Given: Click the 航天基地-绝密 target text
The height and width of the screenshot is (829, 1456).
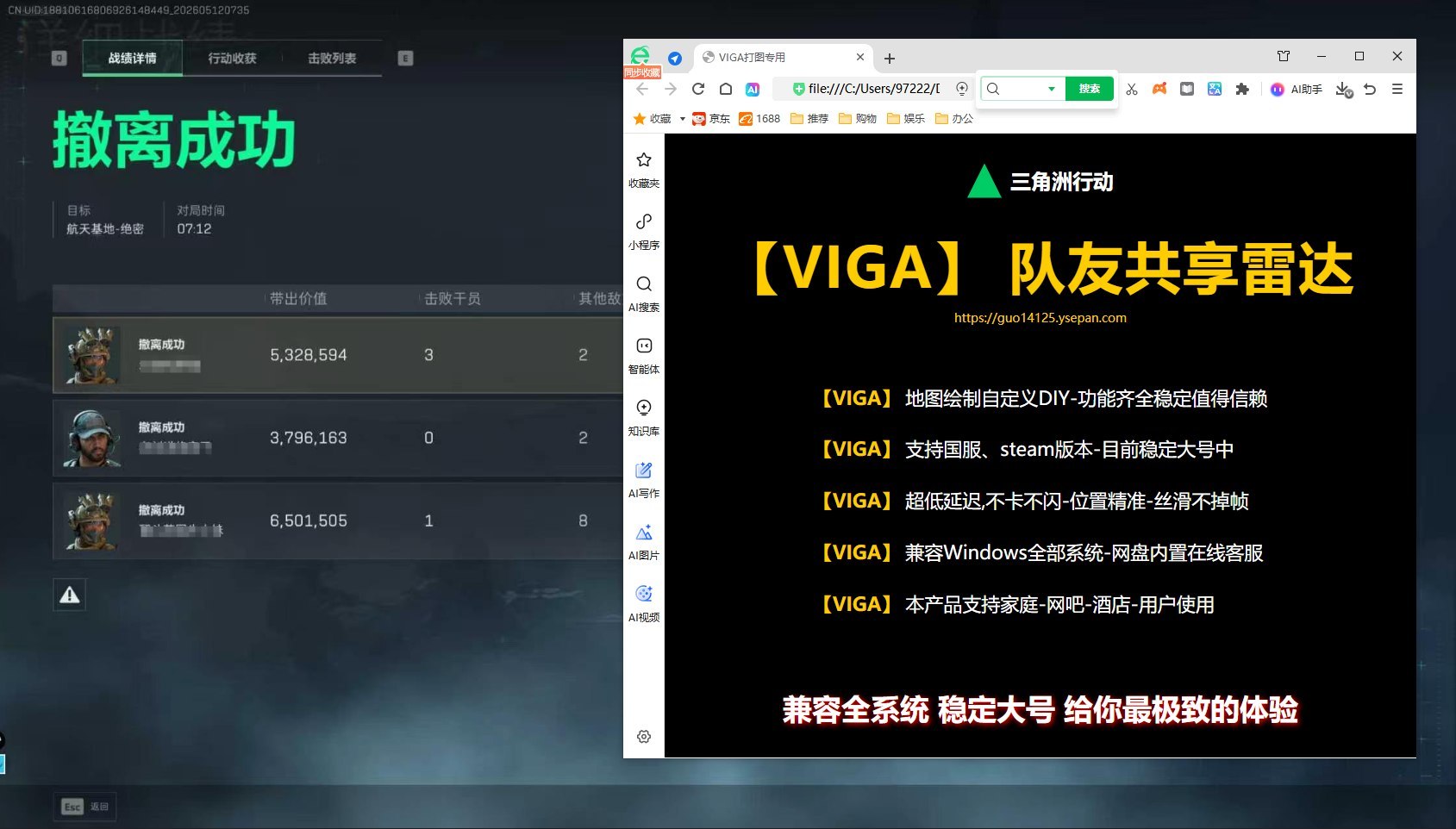Looking at the screenshot, I should [x=105, y=229].
